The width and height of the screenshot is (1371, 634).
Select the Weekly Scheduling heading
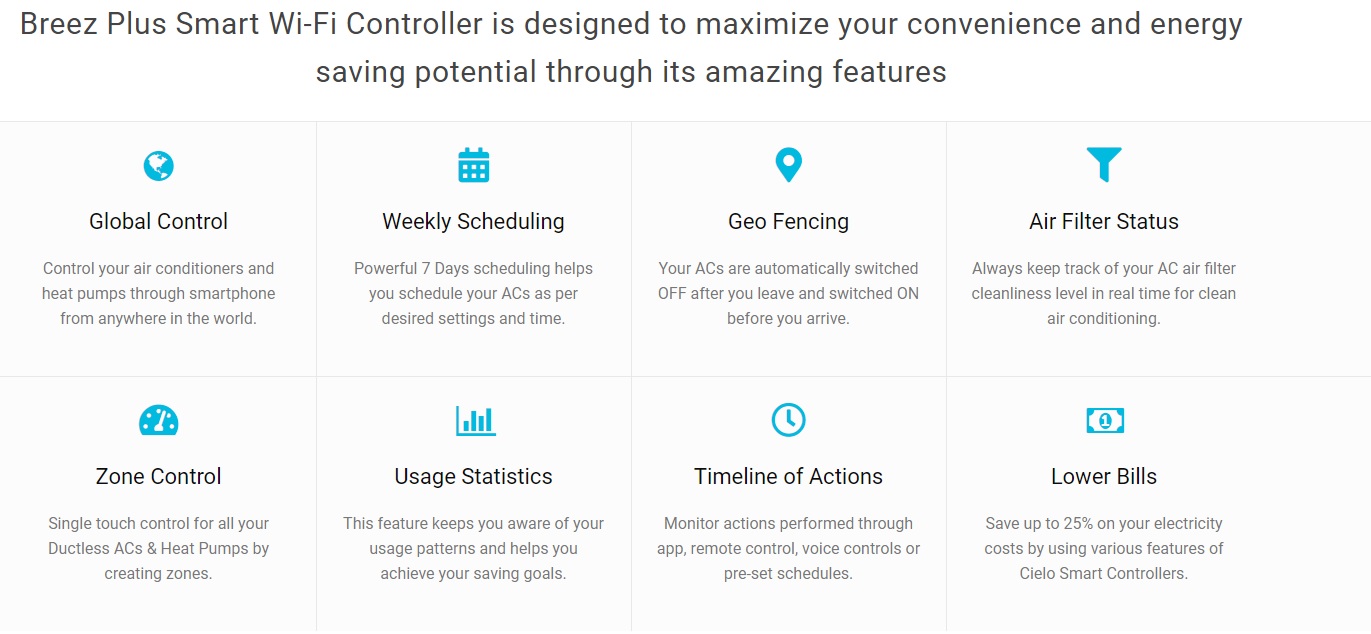(473, 221)
